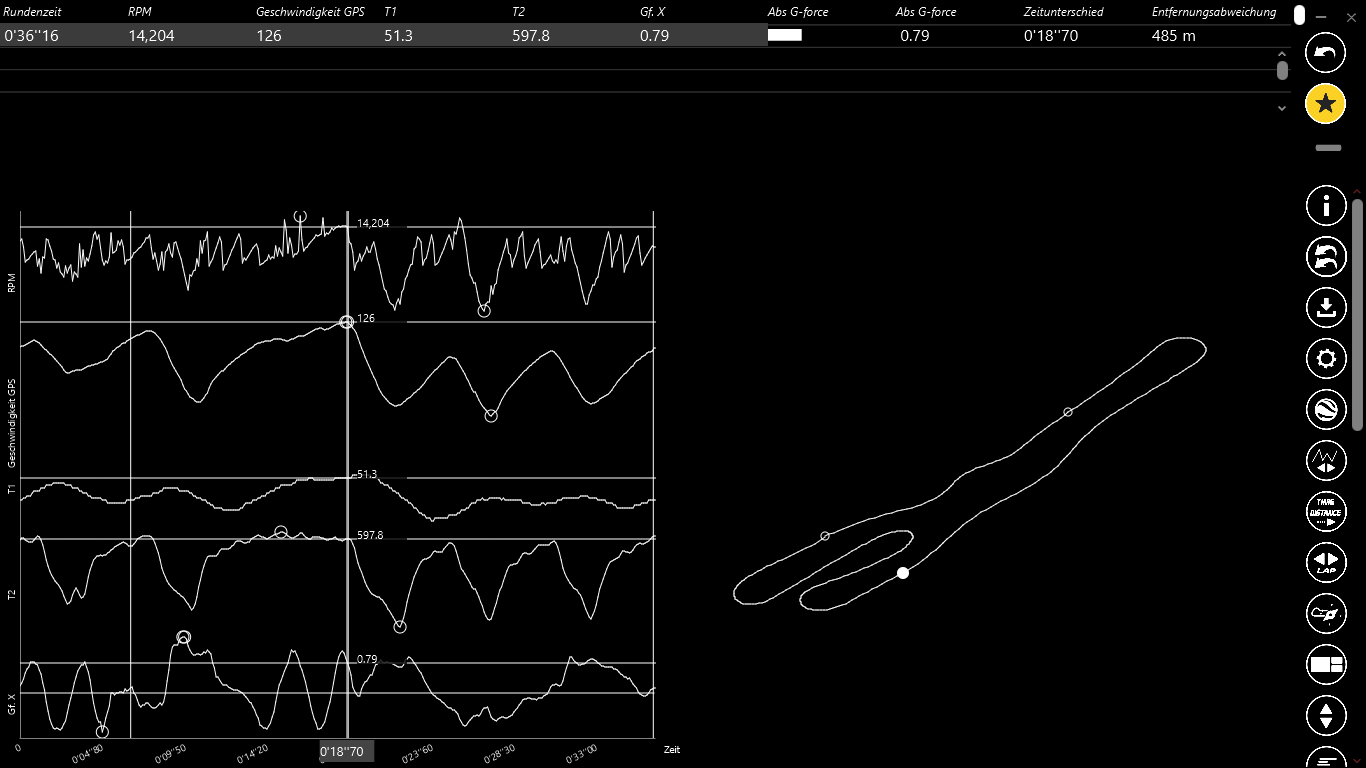Click the track compass orientation icon
The image size is (1366, 768).
1326,613
